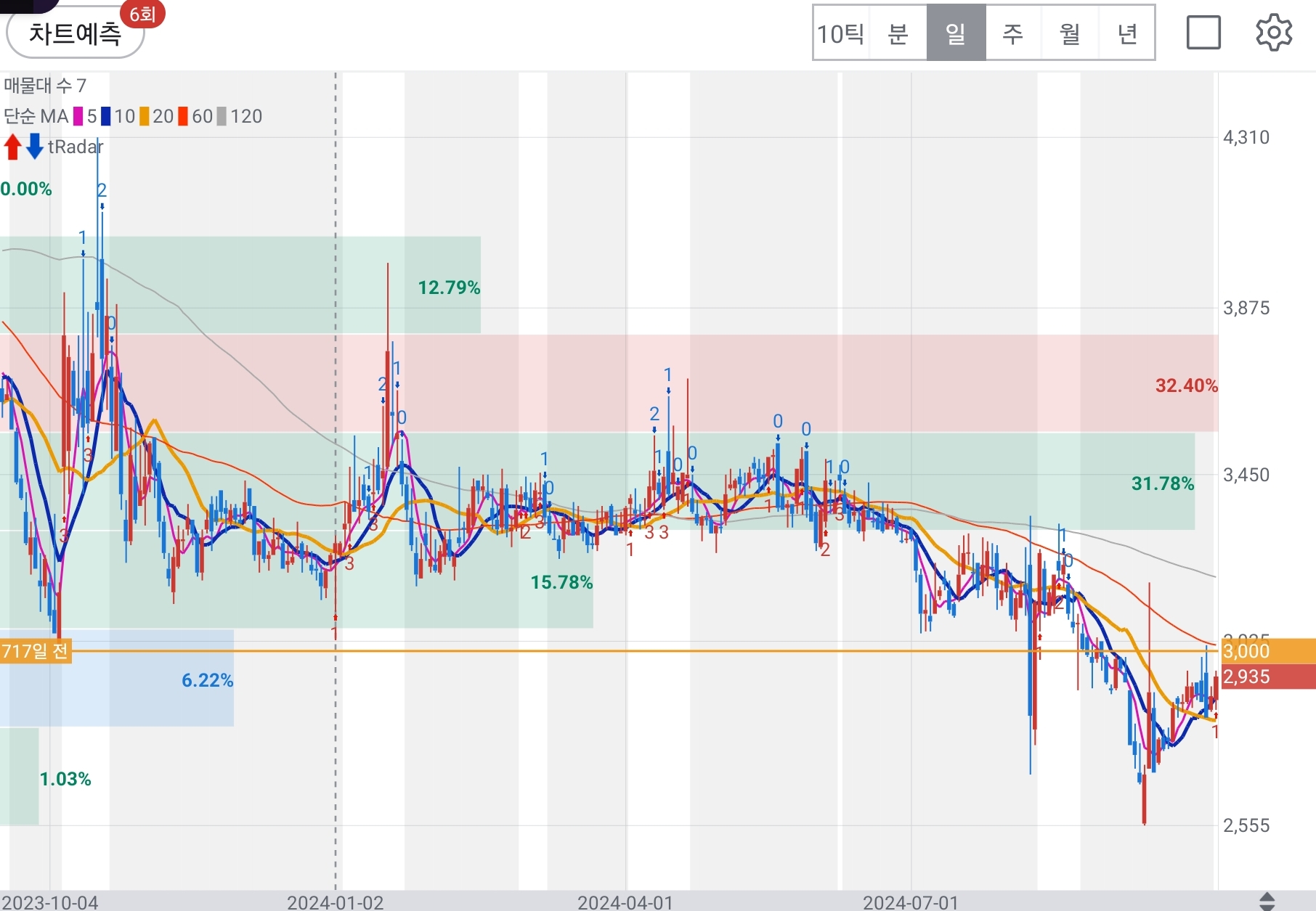
Task: Tap the blue MA 10 color swatch
Action: click(x=106, y=116)
